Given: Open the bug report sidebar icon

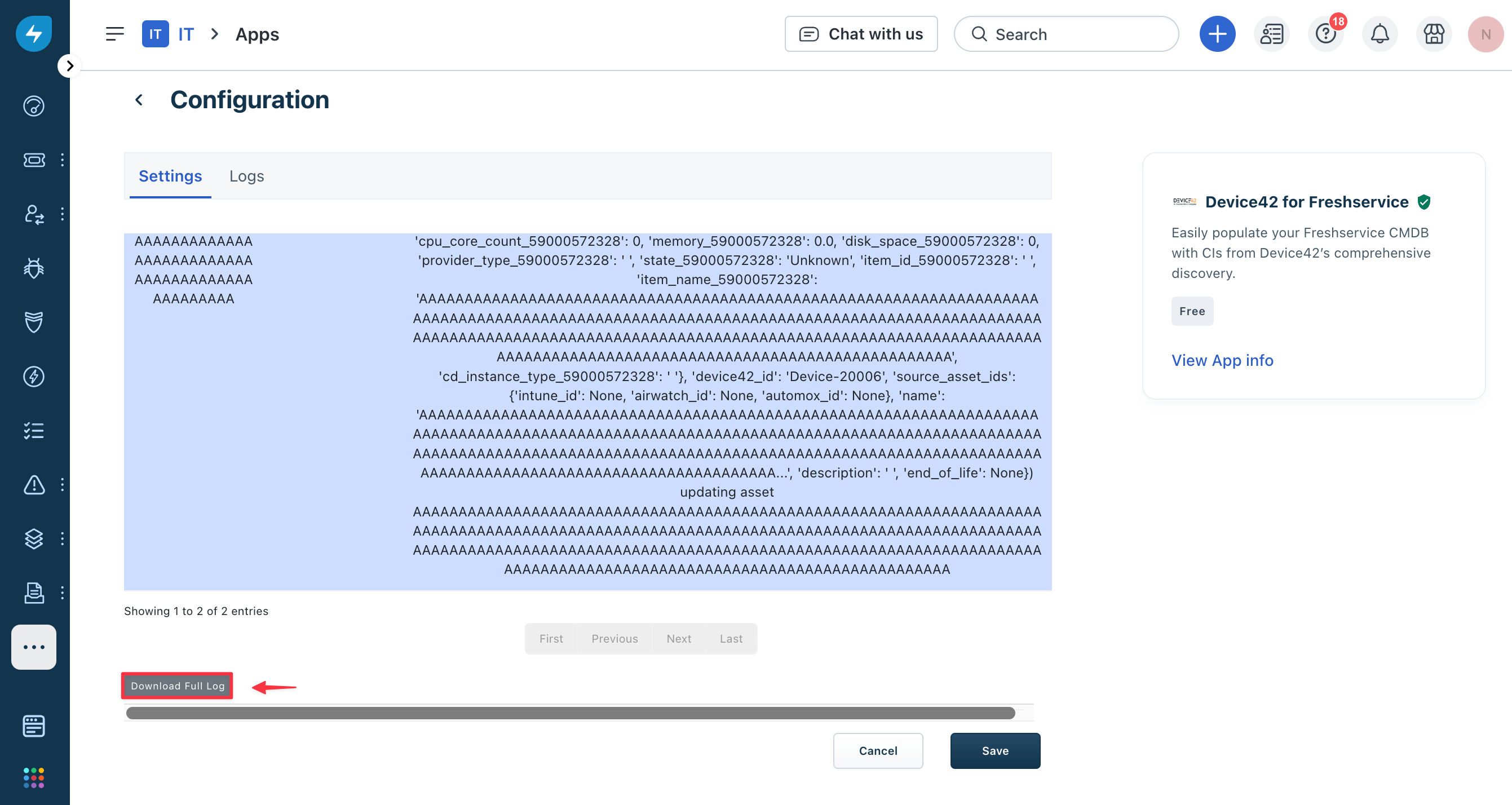Looking at the screenshot, I should pyautogui.click(x=33, y=268).
